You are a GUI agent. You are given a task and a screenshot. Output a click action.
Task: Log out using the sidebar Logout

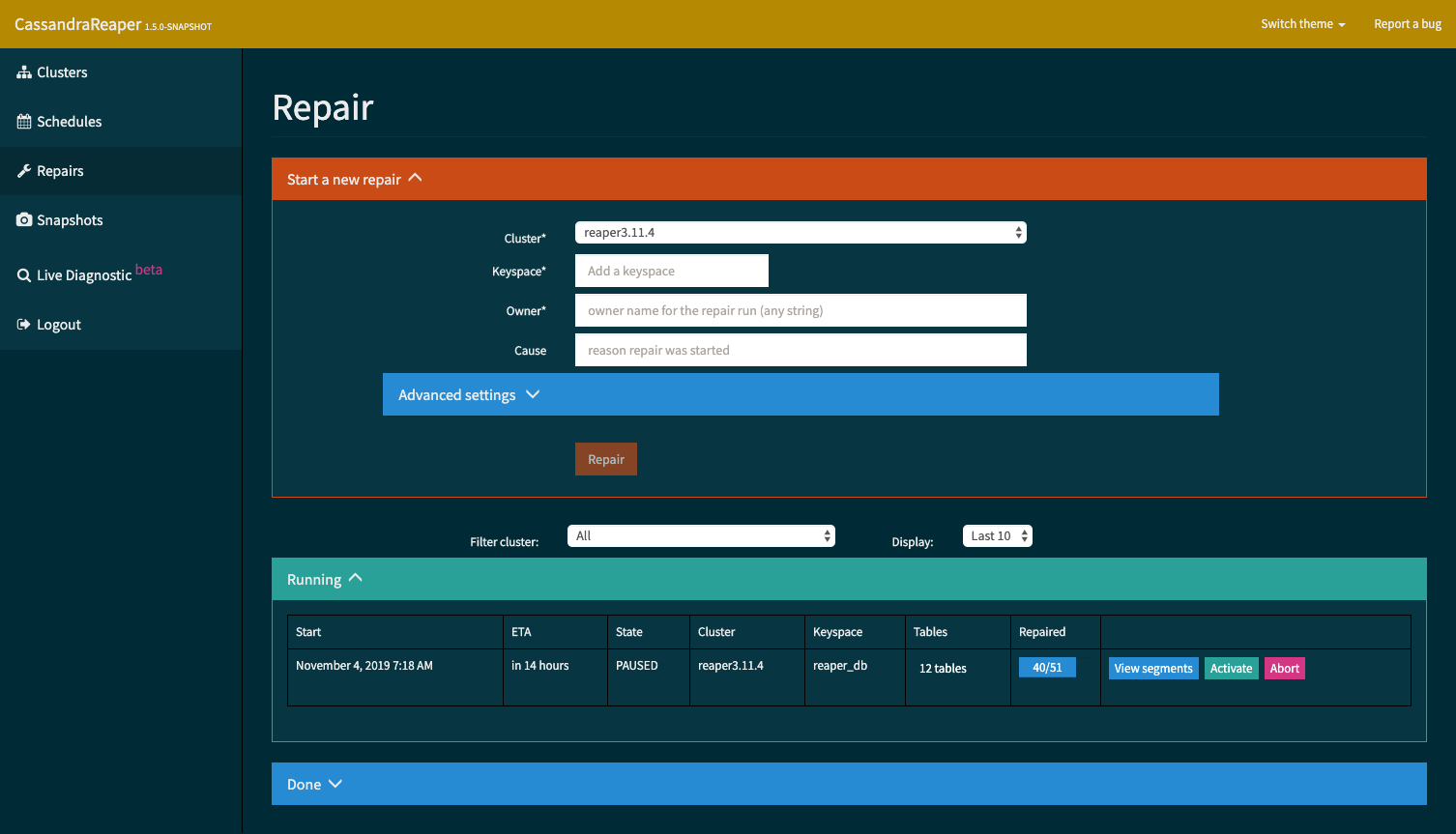(x=121, y=325)
